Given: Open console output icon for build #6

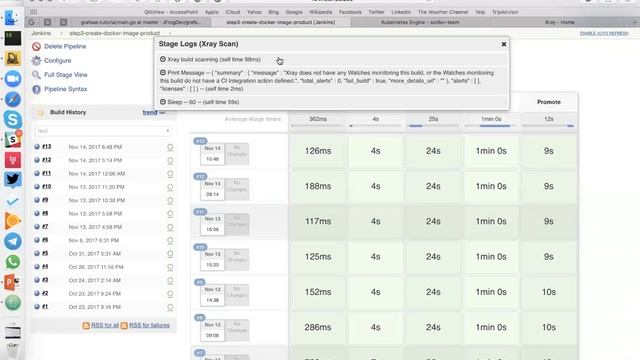Looking at the screenshot, I should click(x=170, y=241).
